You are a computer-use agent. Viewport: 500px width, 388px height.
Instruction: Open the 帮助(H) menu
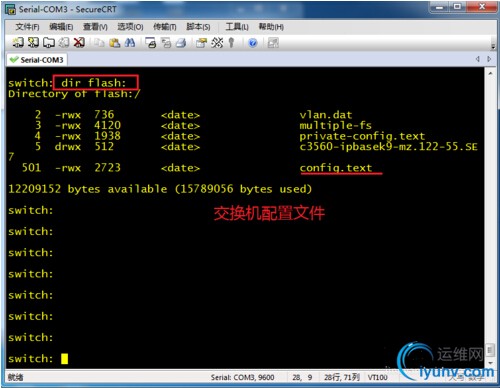(271, 27)
